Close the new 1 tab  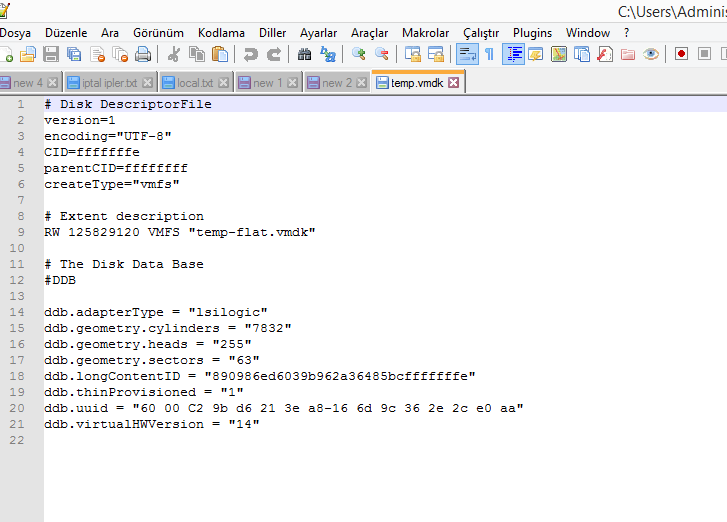(x=291, y=83)
